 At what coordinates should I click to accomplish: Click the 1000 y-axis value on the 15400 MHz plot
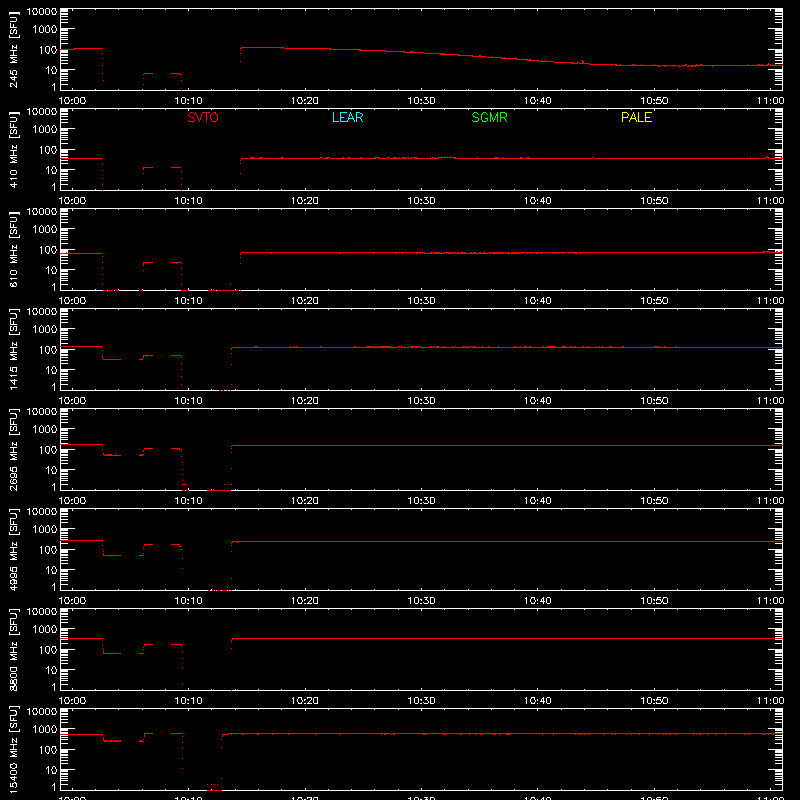pos(45,730)
